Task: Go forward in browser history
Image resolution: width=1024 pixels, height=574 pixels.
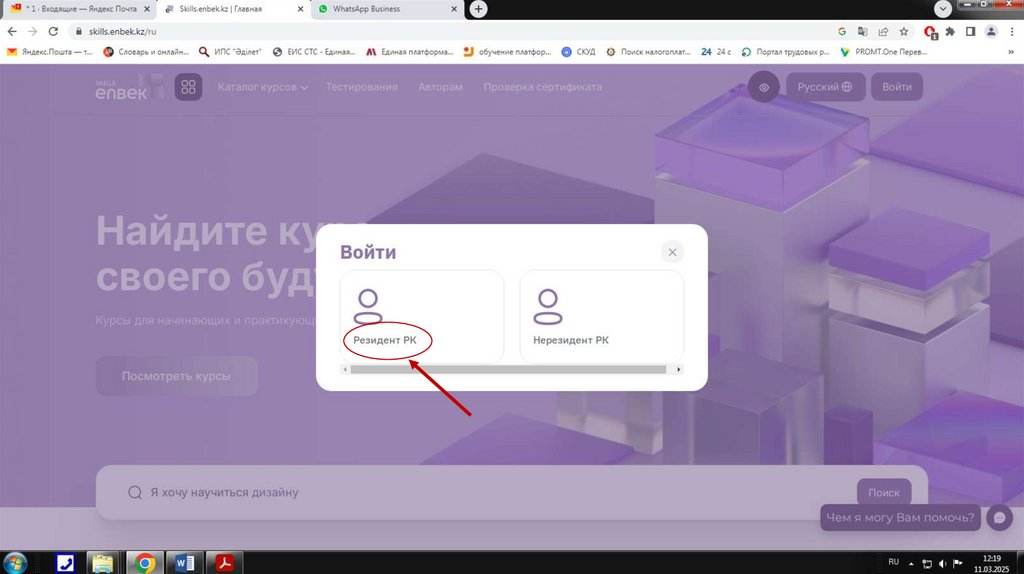Action: [33, 31]
